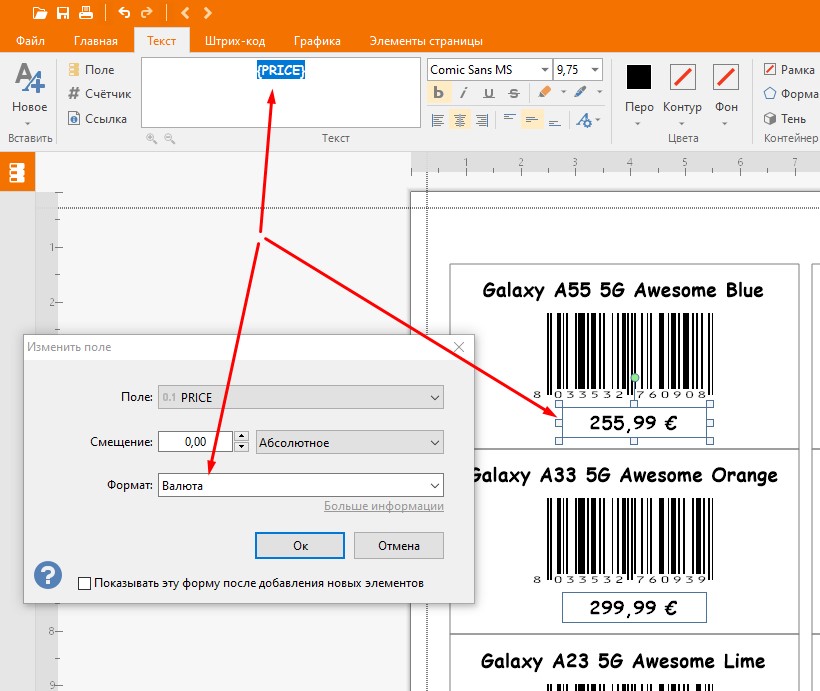Zoom in the text editor box

[x=151, y=138]
